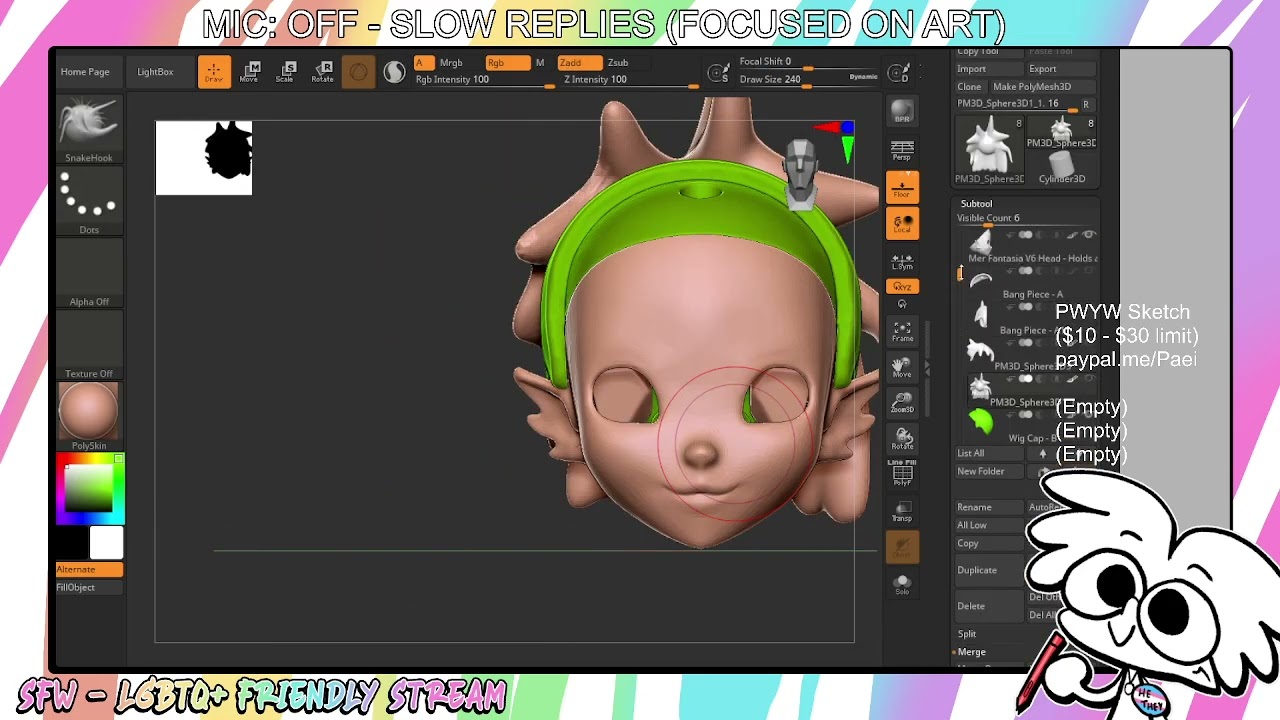The height and width of the screenshot is (720, 1280).
Task: Open the Dots stroke picker
Action: pos(89,201)
